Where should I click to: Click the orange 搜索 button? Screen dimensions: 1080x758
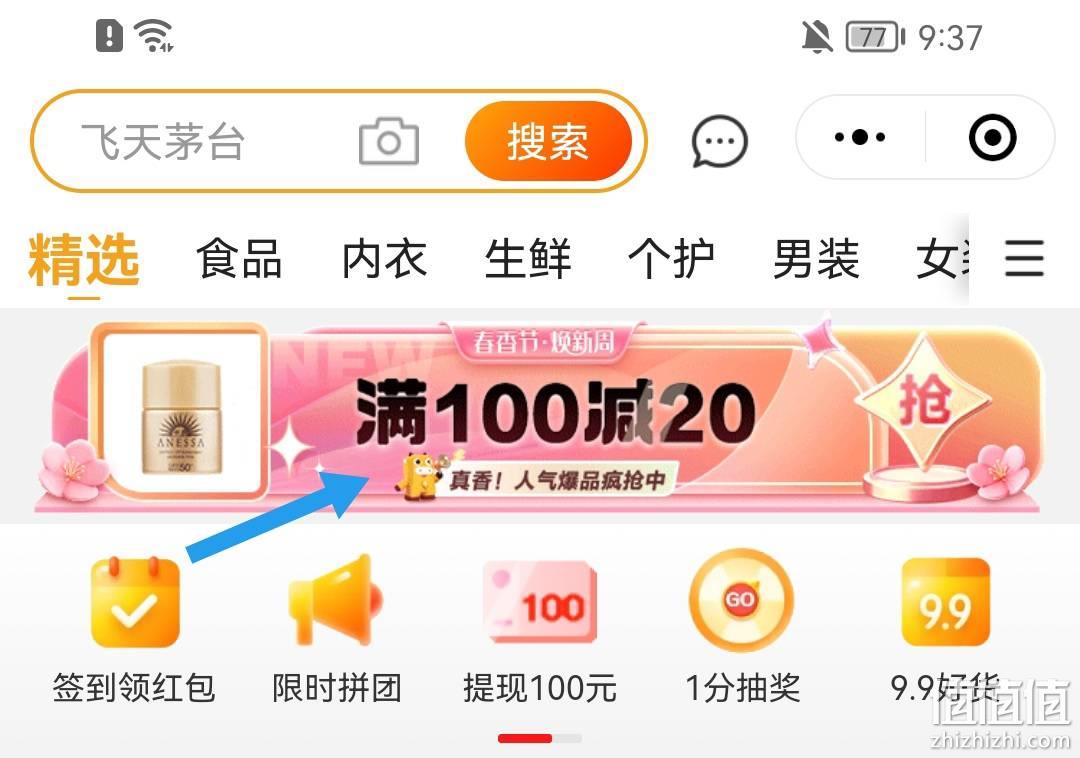(x=548, y=141)
